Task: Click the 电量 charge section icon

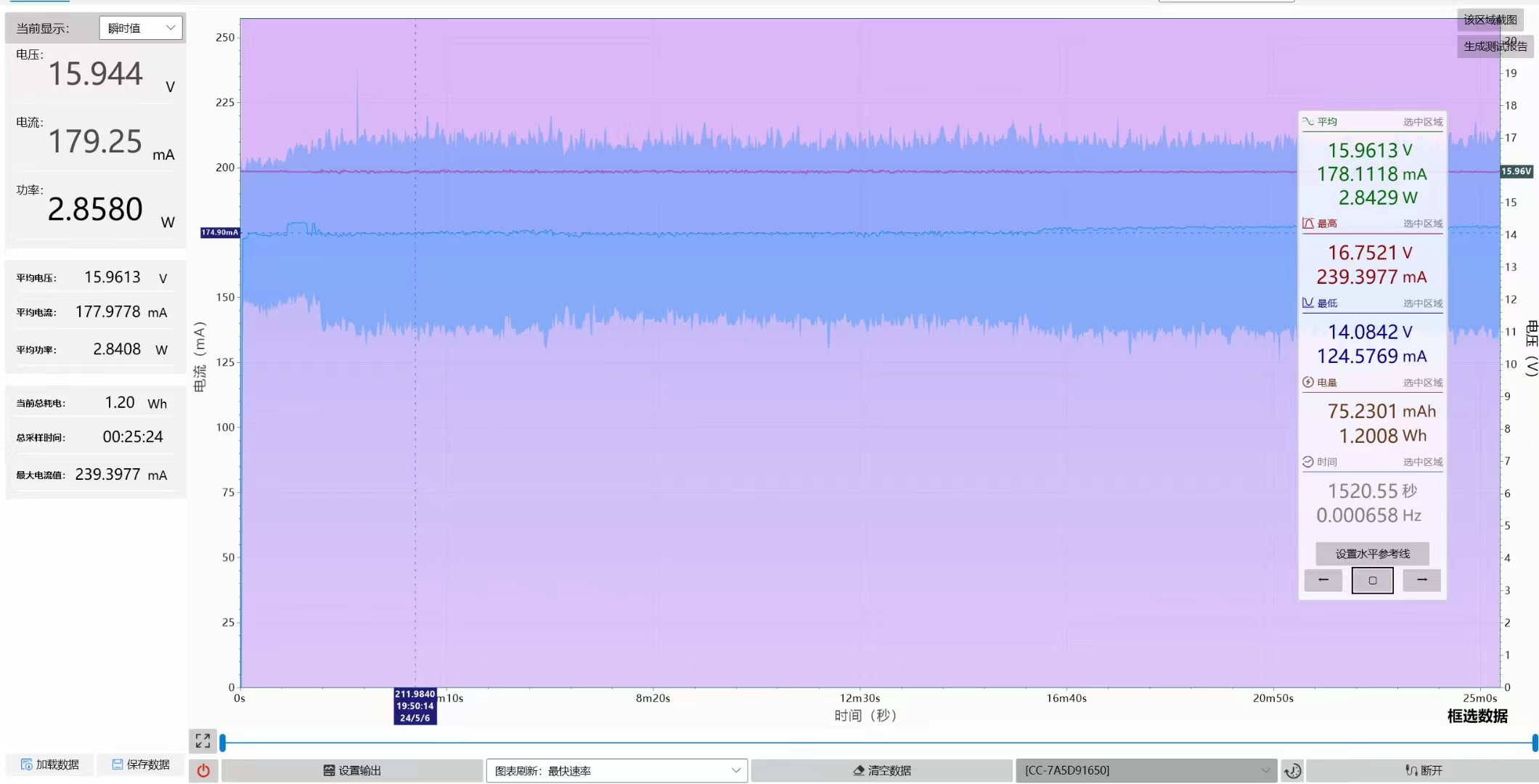Action: pyautogui.click(x=1308, y=382)
